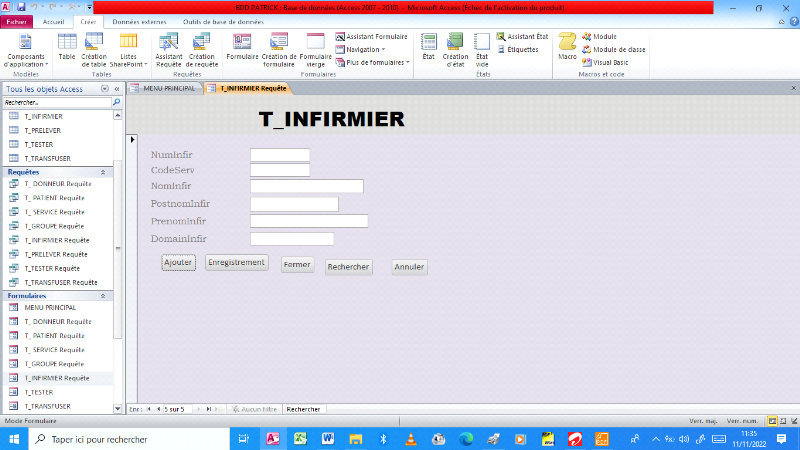Click the record search box at the bottom

click(303, 409)
